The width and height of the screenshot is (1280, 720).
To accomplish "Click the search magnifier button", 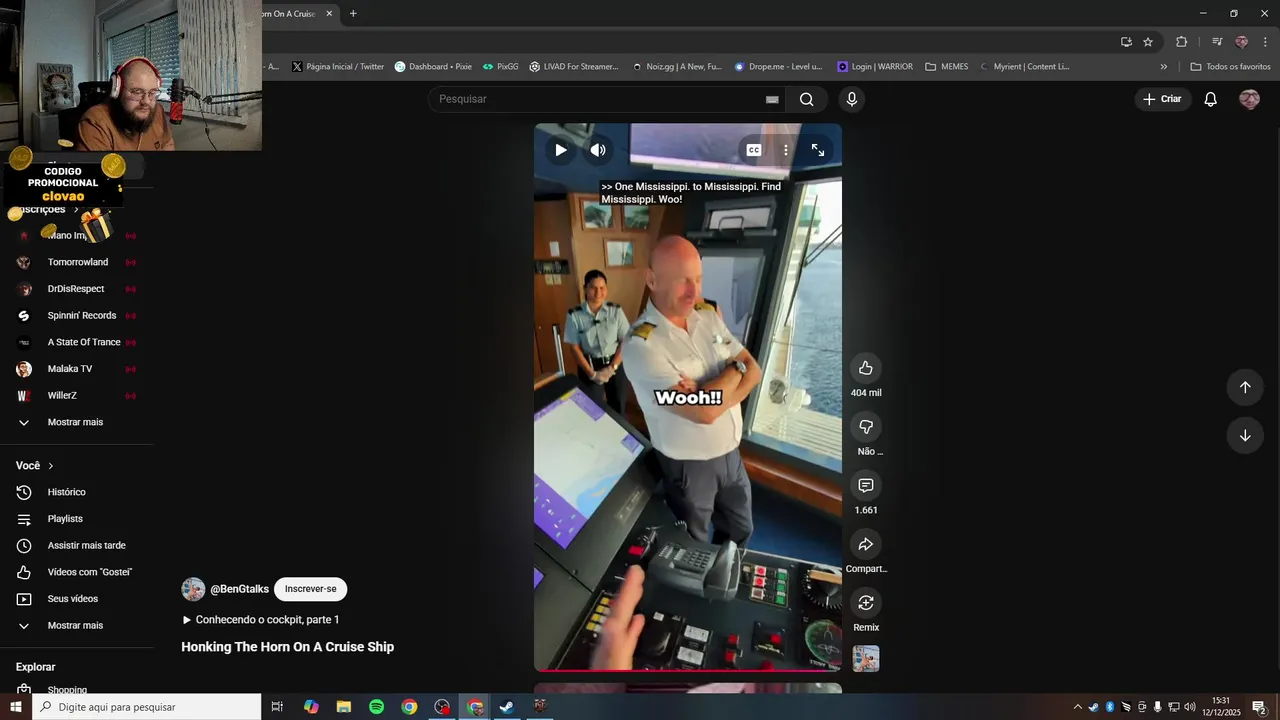I will (807, 99).
